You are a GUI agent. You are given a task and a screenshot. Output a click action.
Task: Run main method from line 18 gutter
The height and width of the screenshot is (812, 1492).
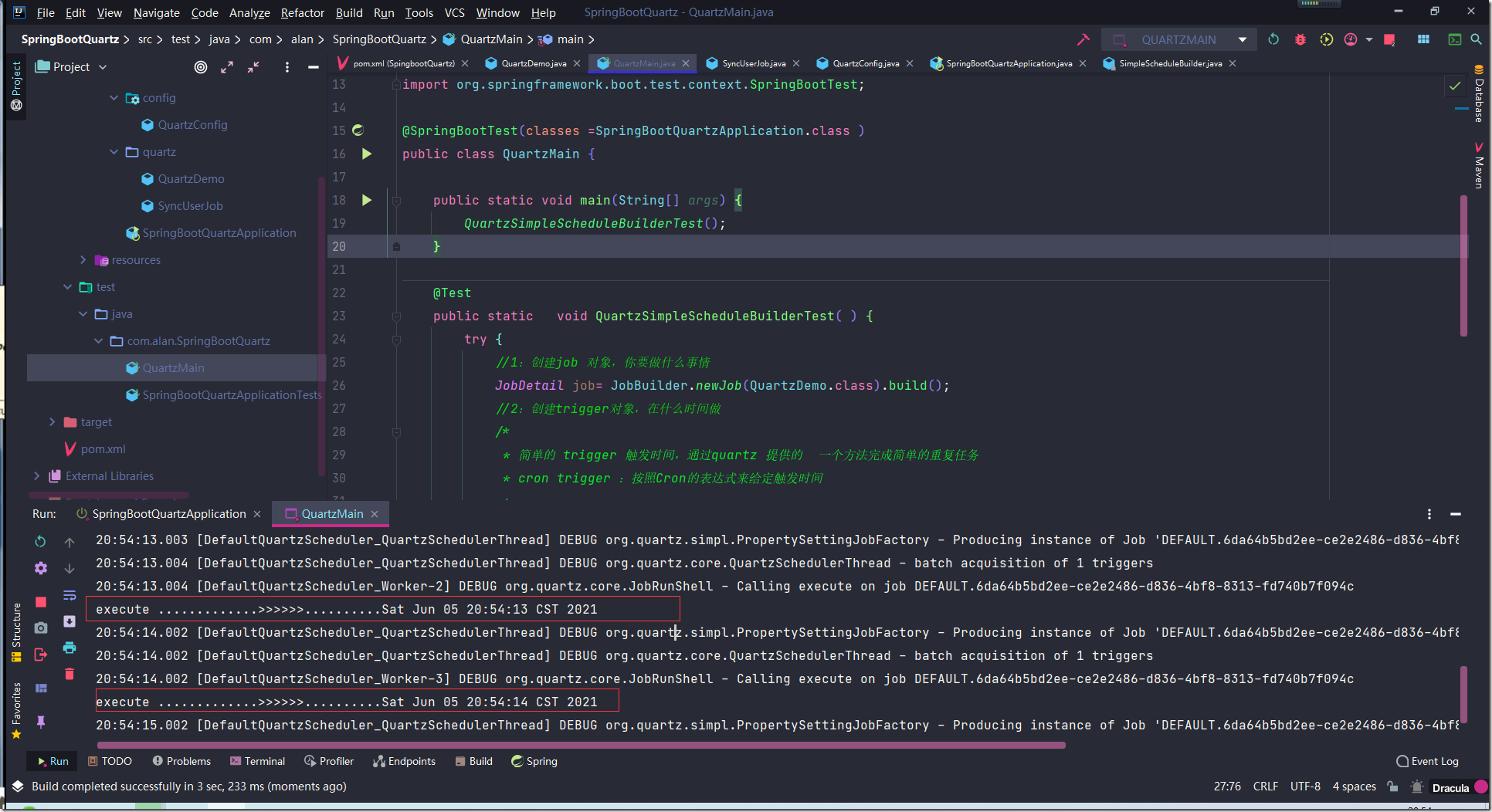pyautogui.click(x=367, y=200)
